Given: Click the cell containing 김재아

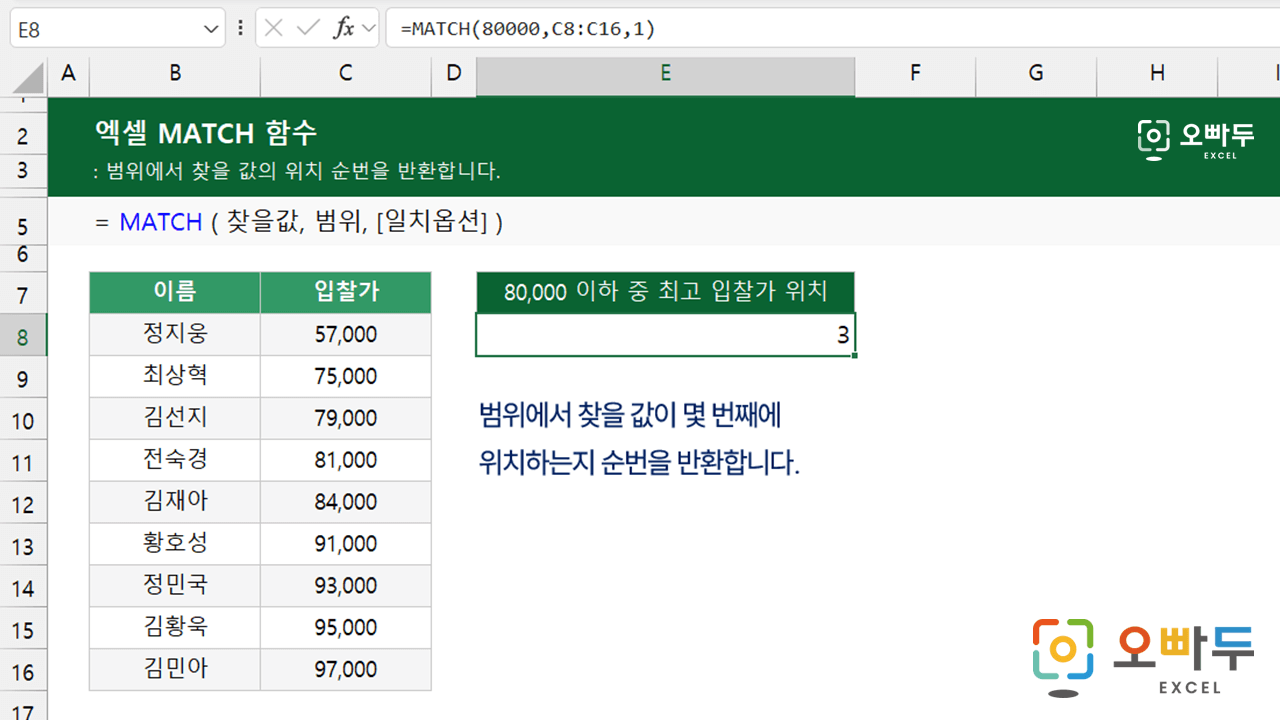Looking at the screenshot, I should 175,502.
